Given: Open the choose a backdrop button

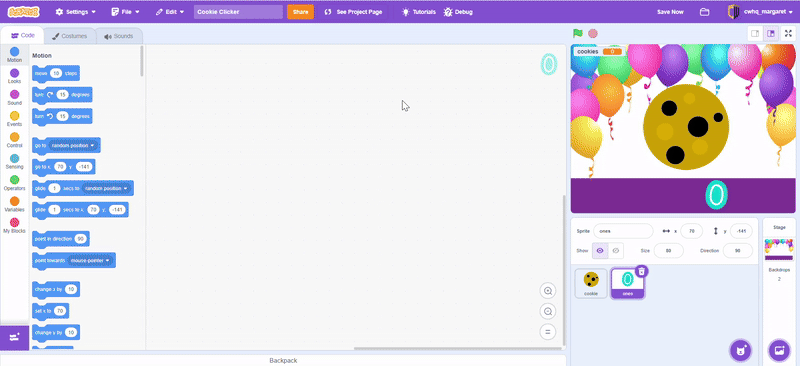Looking at the screenshot, I should 779,350.
